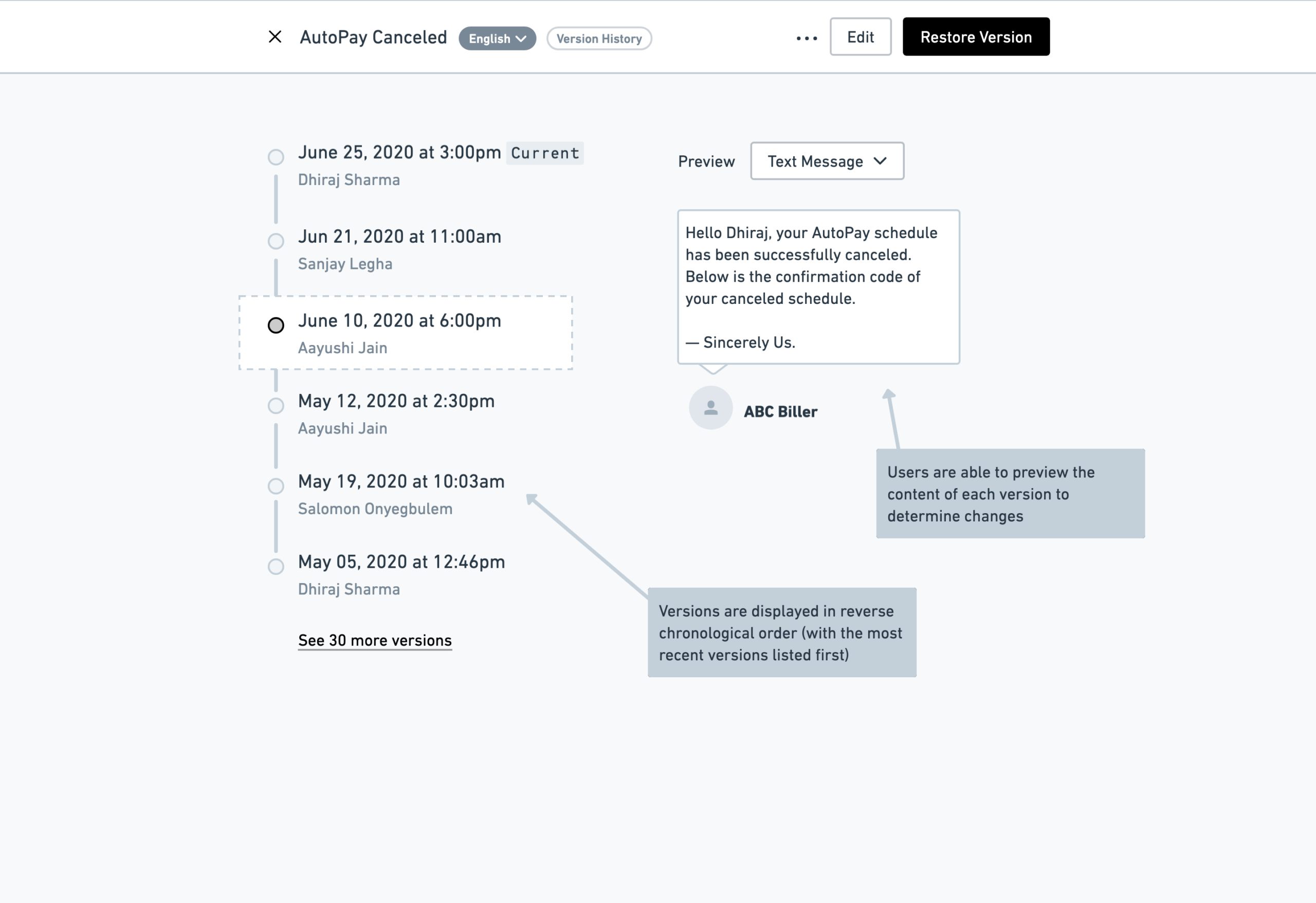Close the AutoPay Canceled version view
1316x903 pixels.
coord(275,37)
